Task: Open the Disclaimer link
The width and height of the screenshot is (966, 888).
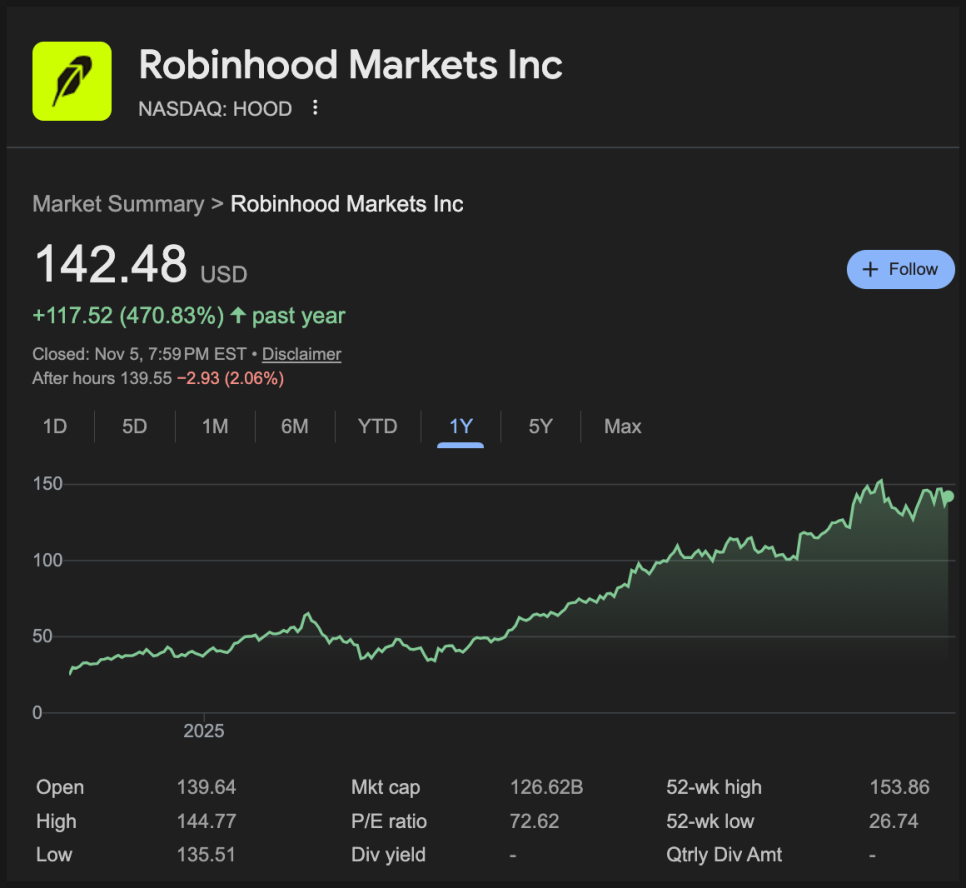Action: pos(301,354)
